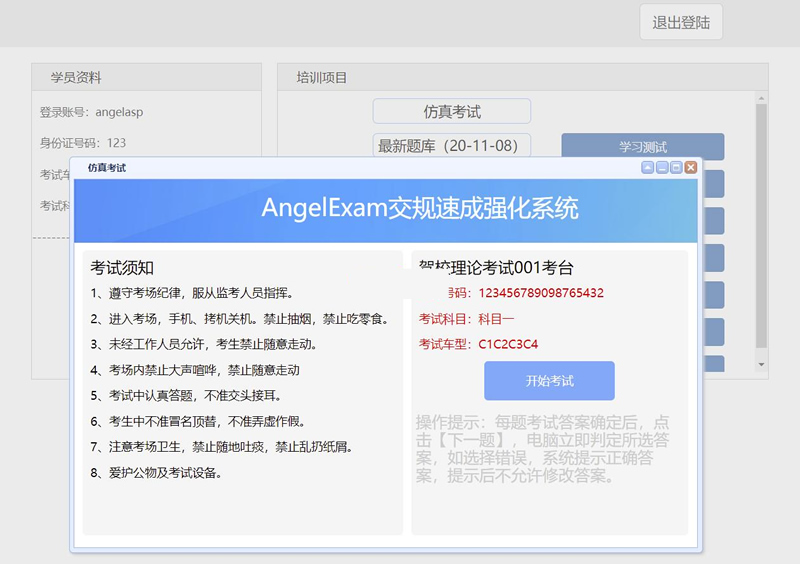Viewport: 800px width, 564px height.
Task: Click the 登录账号 angelasp text
Action: click(91, 112)
